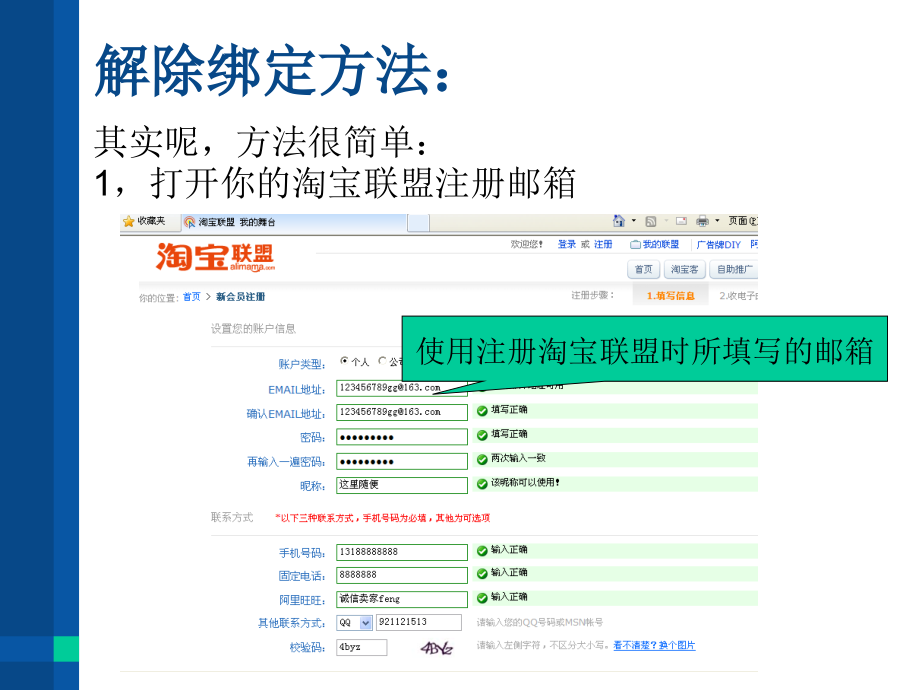Click the red 以下三种联系方式 notice text
Viewport: 920px width, 690px height.
coord(383,518)
